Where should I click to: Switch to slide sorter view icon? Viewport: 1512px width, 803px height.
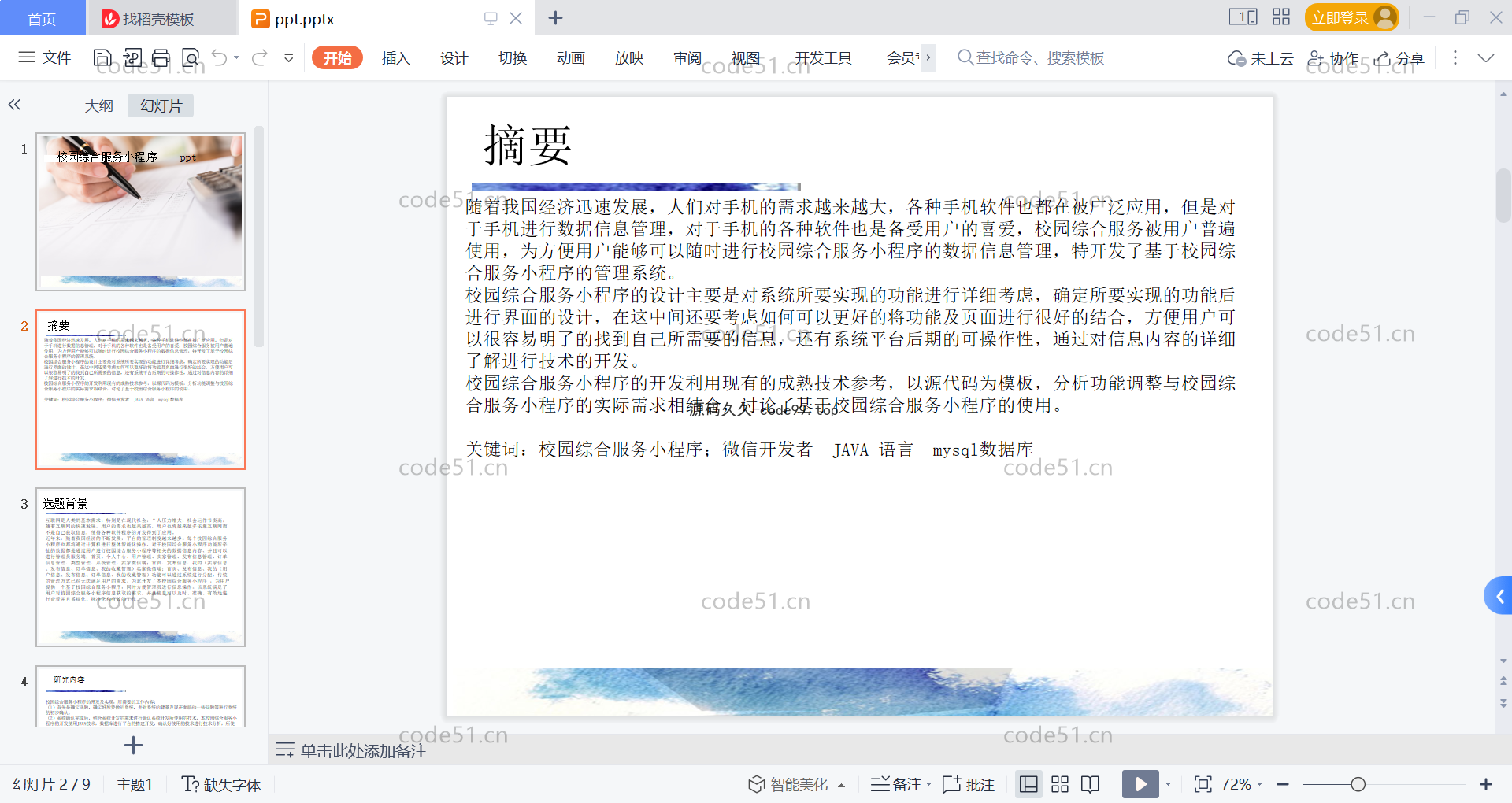pos(1060,784)
